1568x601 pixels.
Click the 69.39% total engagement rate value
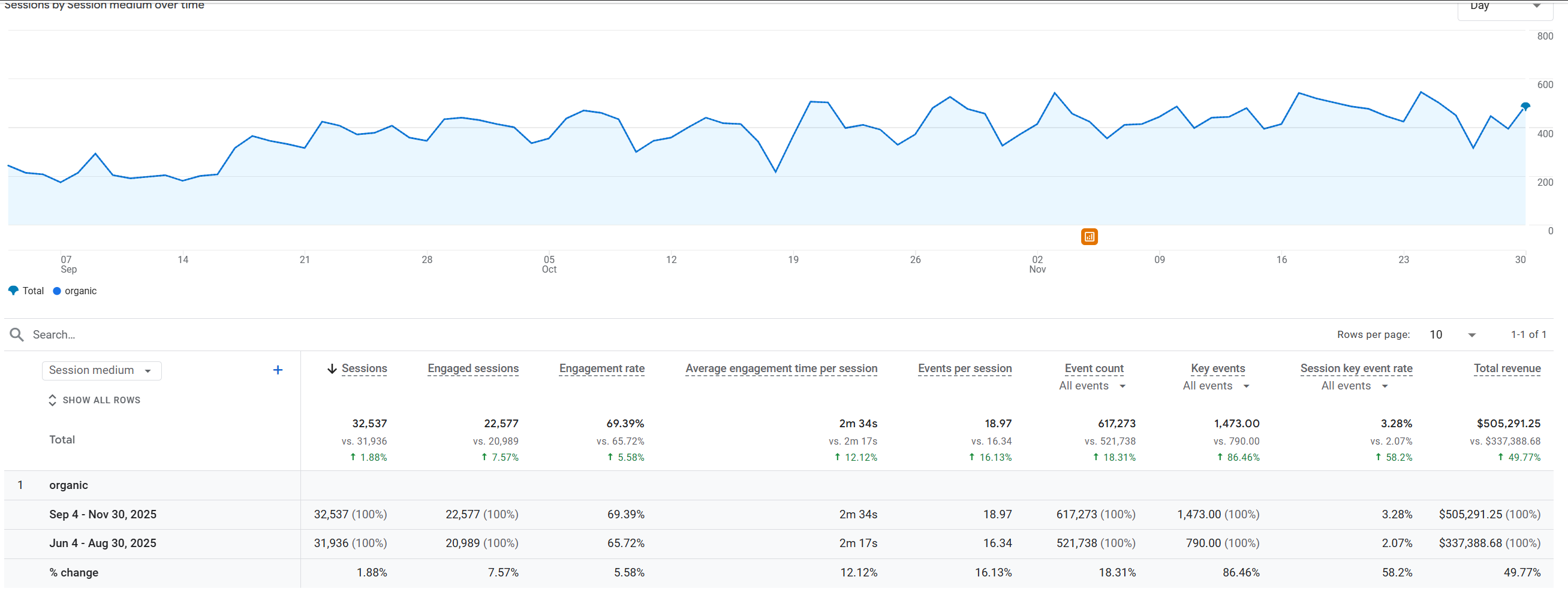[x=625, y=424]
